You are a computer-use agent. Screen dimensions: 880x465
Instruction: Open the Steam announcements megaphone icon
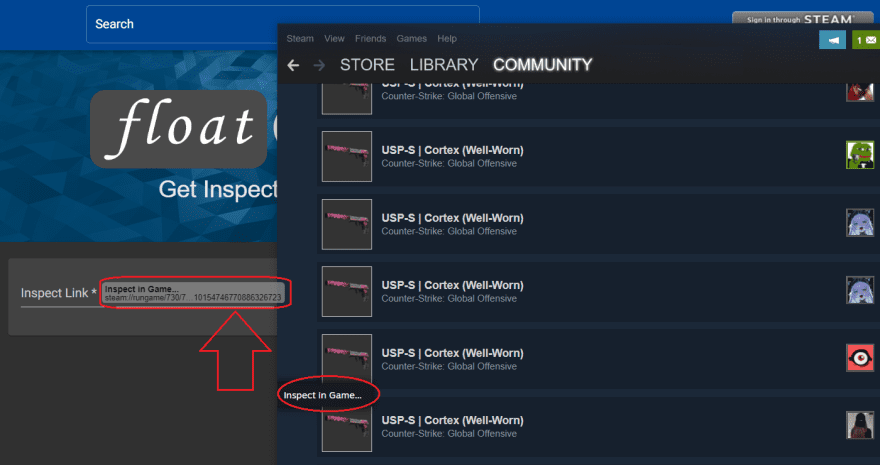point(832,40)
